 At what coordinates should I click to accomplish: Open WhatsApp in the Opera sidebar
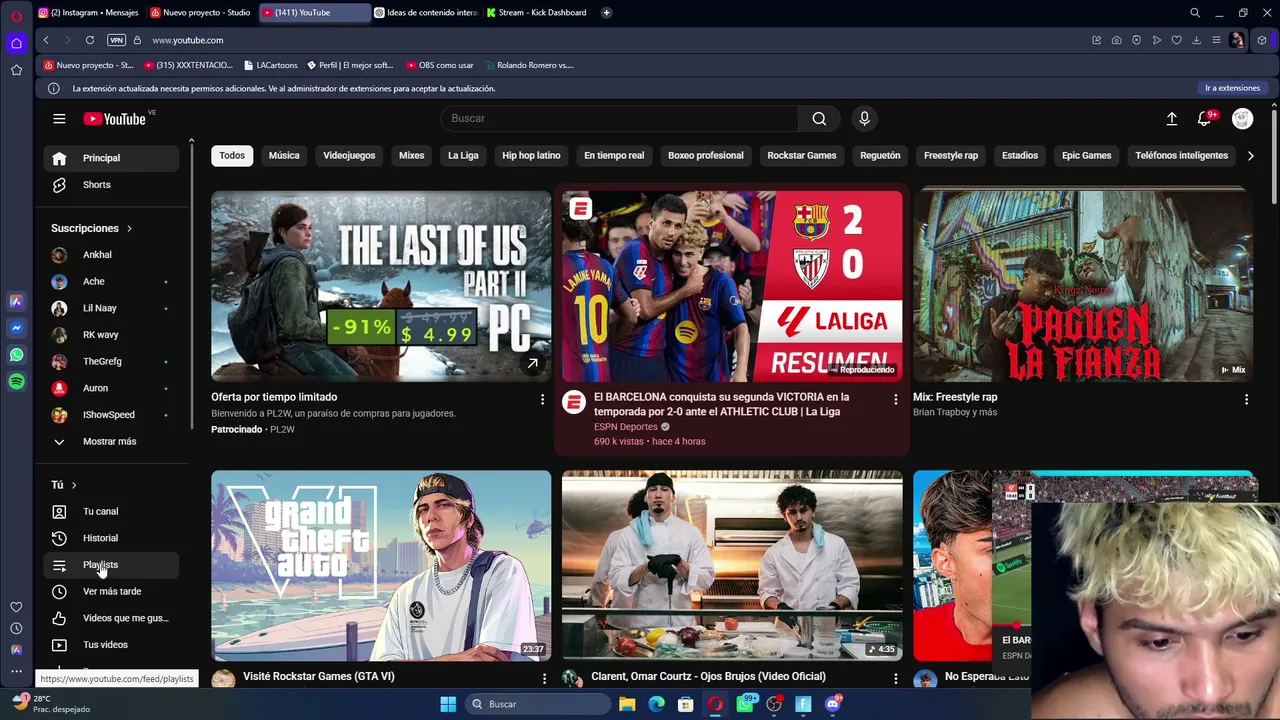tap(16, 355)
